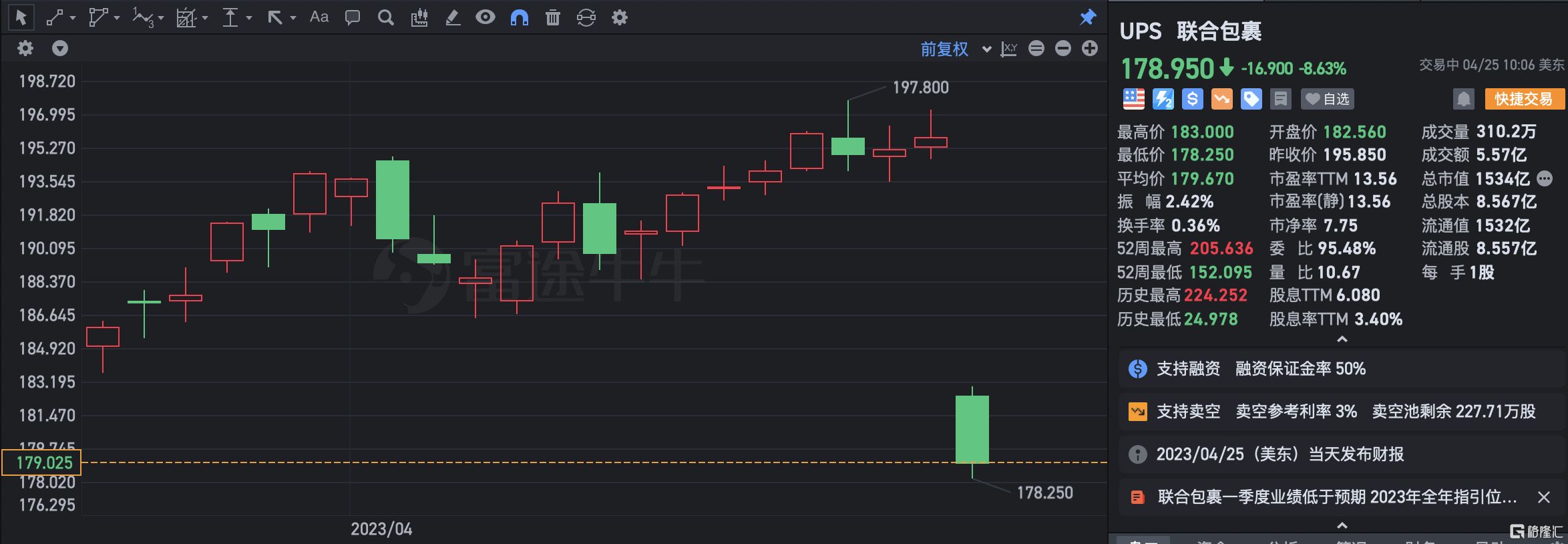Click the 197.800 high price marker
1568x544 pixels.
click(x=921, y=88)
